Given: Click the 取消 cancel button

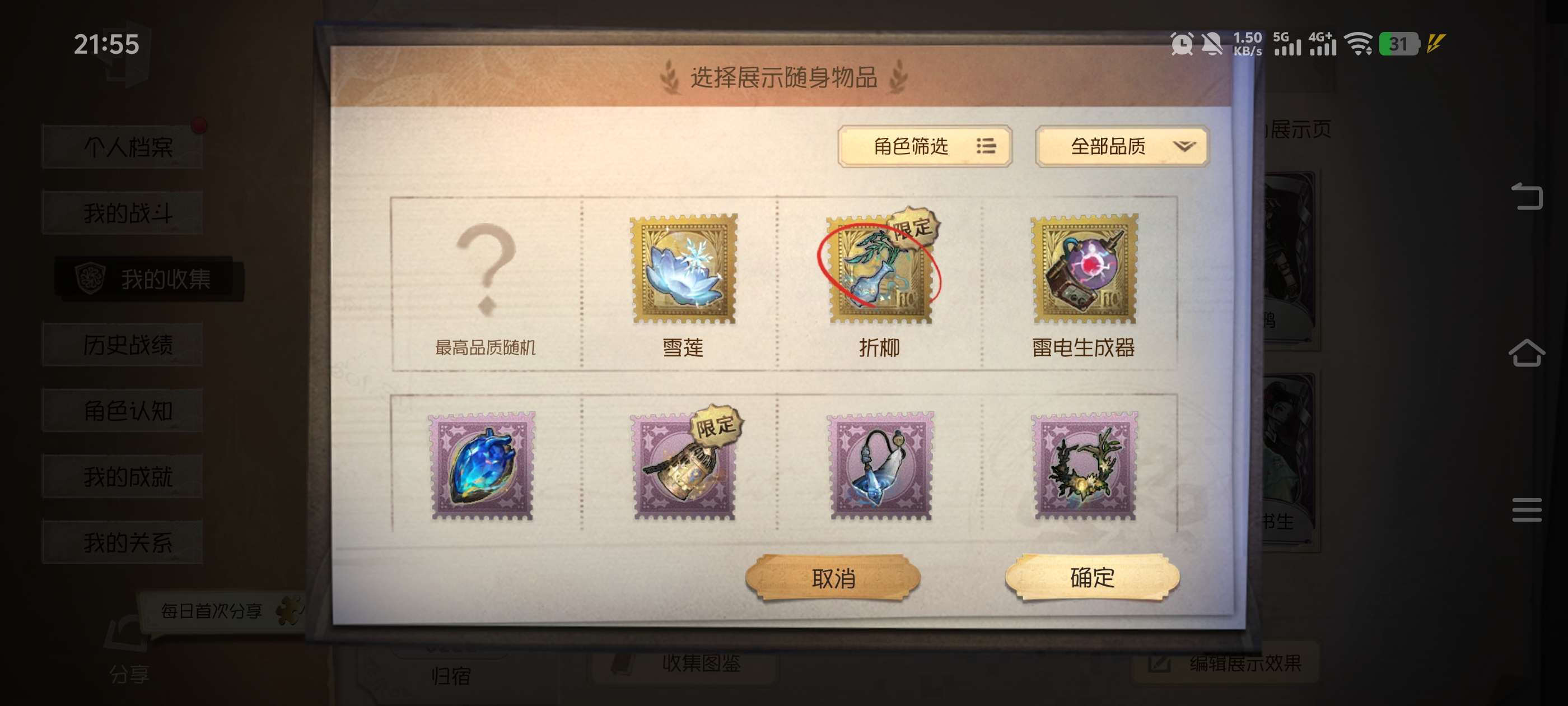Looking at the screenshot, I should [833, 578].
